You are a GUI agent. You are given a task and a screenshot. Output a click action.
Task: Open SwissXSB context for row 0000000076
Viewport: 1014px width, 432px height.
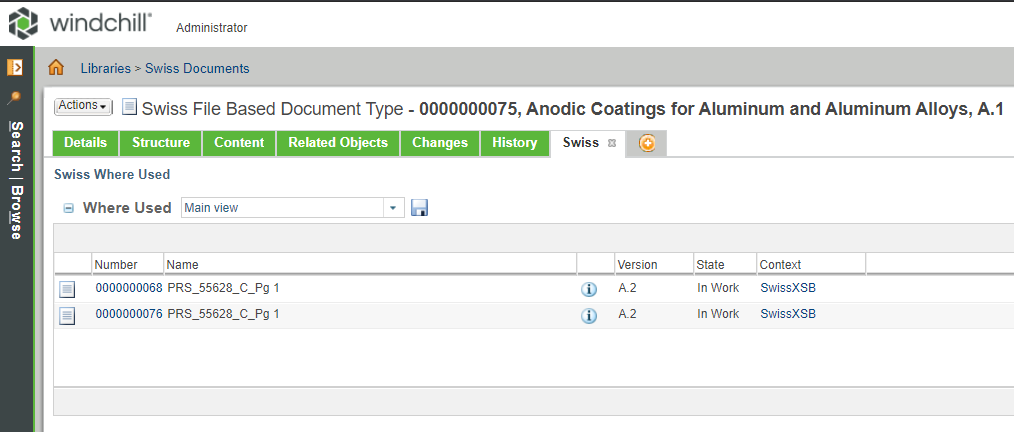(x=788, y=314)
